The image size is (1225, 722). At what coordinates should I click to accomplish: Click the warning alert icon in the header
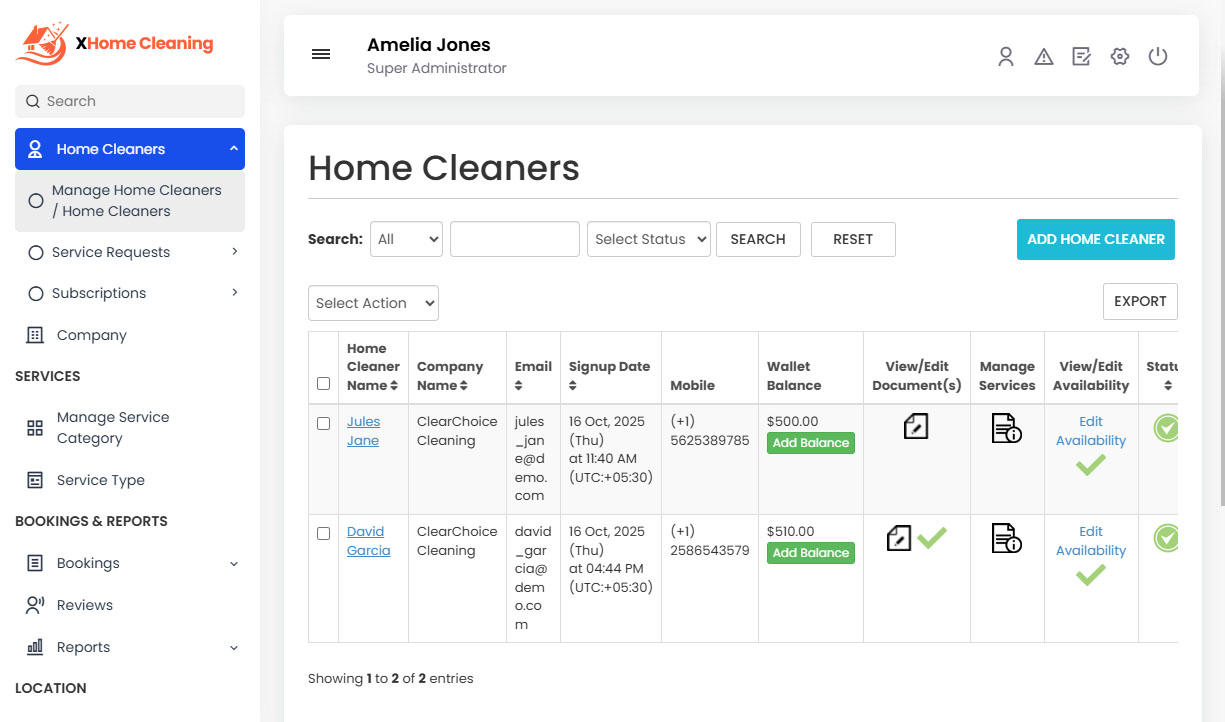click(1043, 57)
